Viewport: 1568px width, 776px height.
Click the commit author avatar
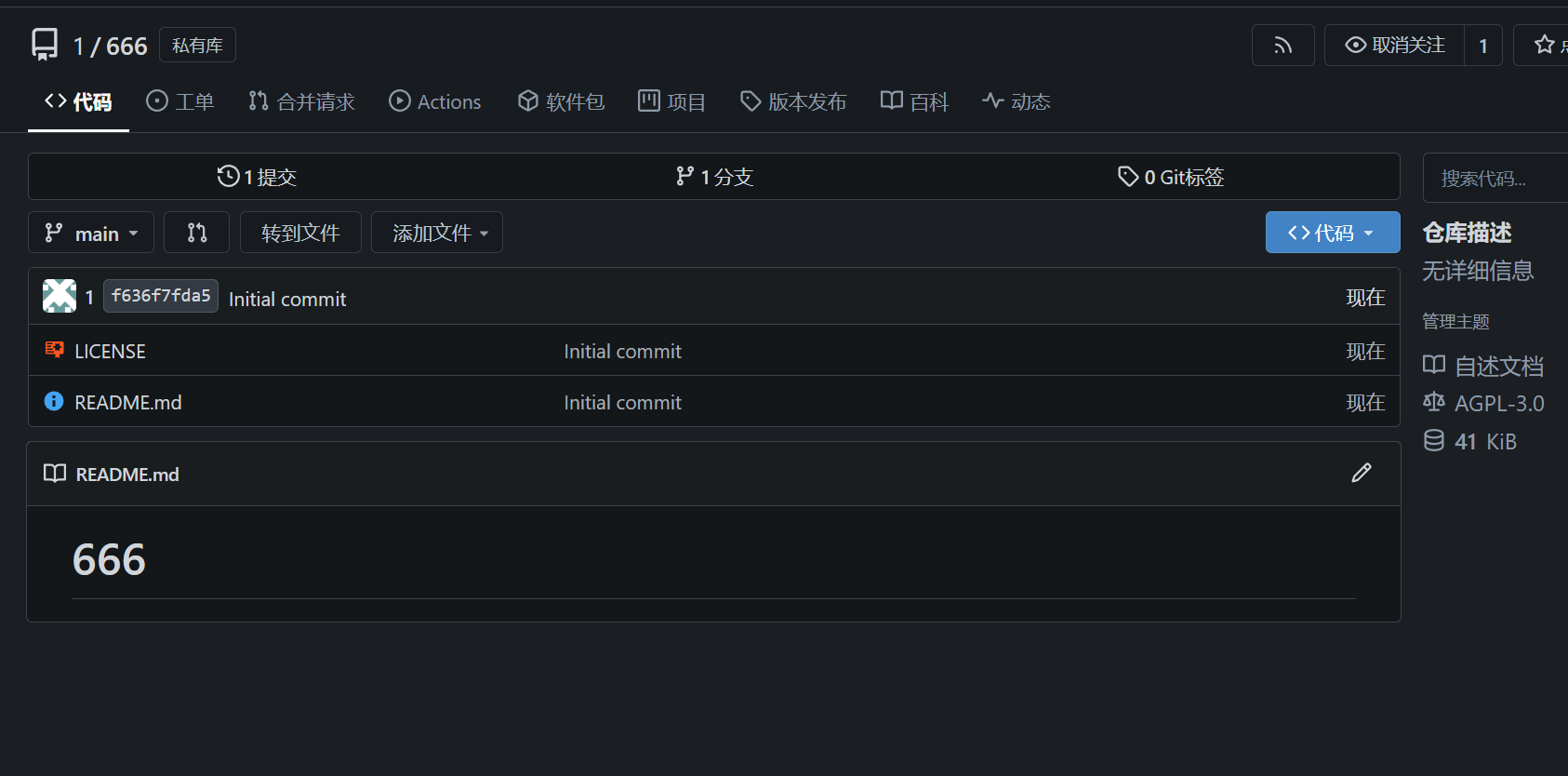60,296
